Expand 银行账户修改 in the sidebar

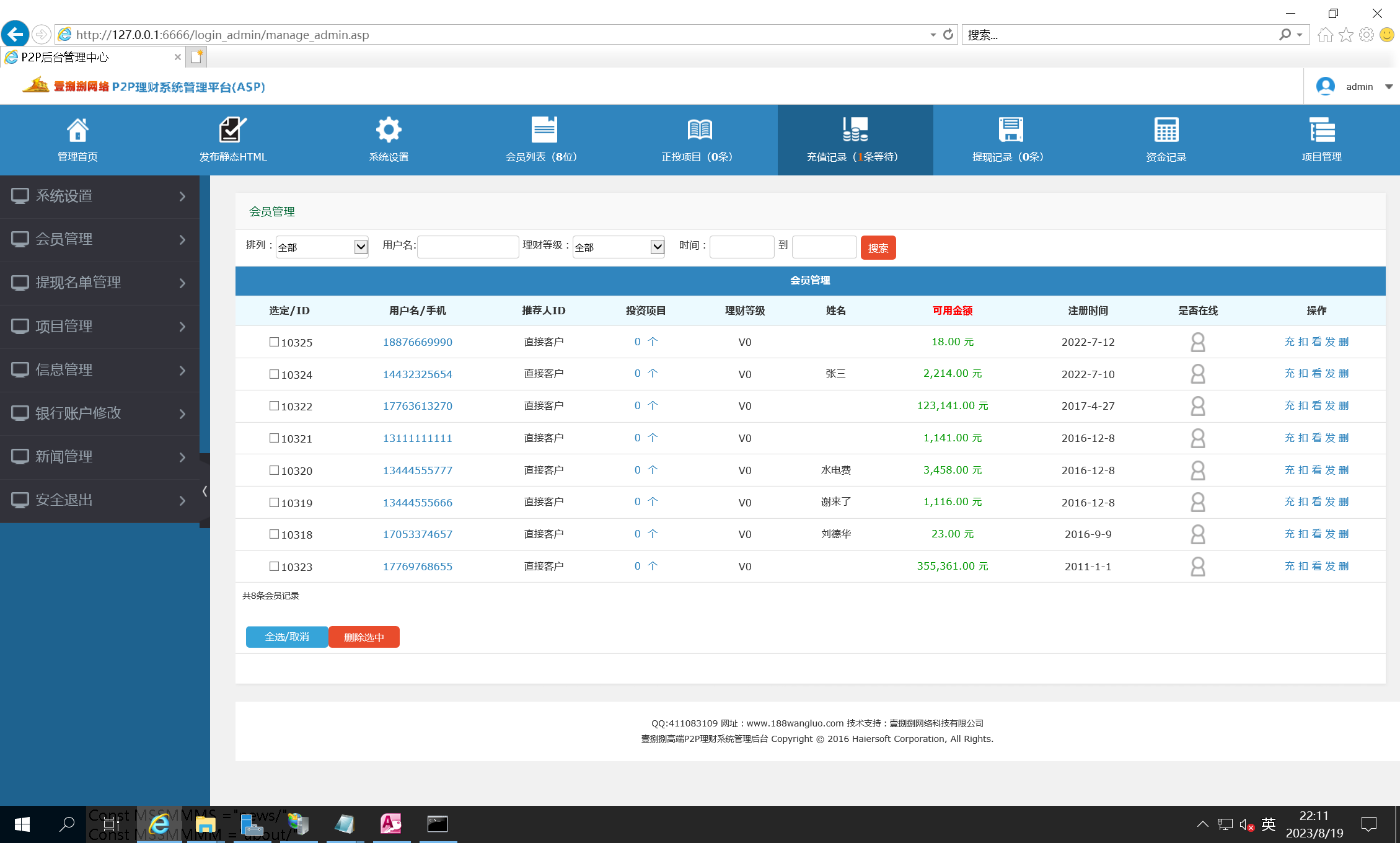coord(100,413)
